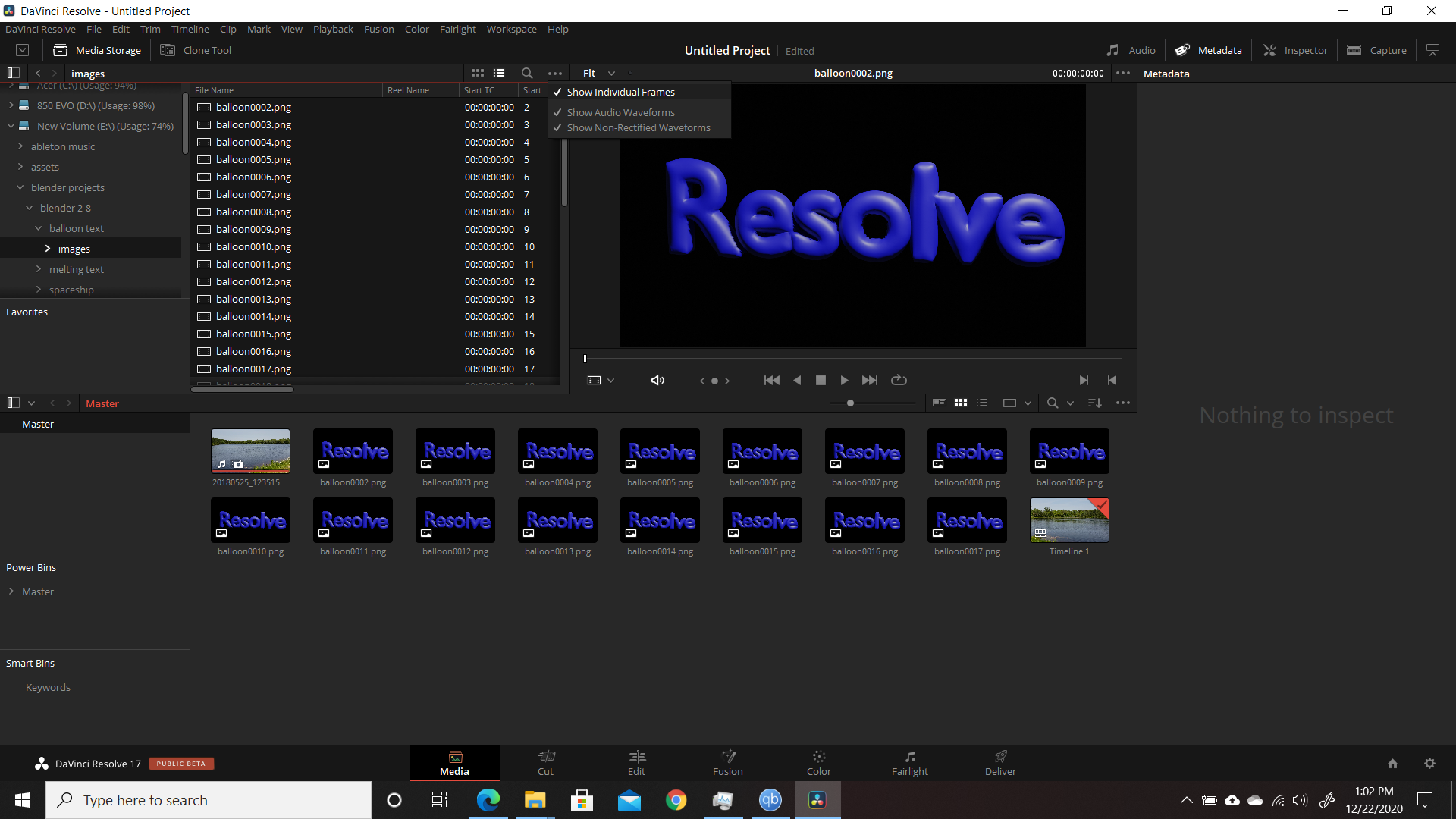
Task: Open the Playback menu
Action: pos(333,29)
